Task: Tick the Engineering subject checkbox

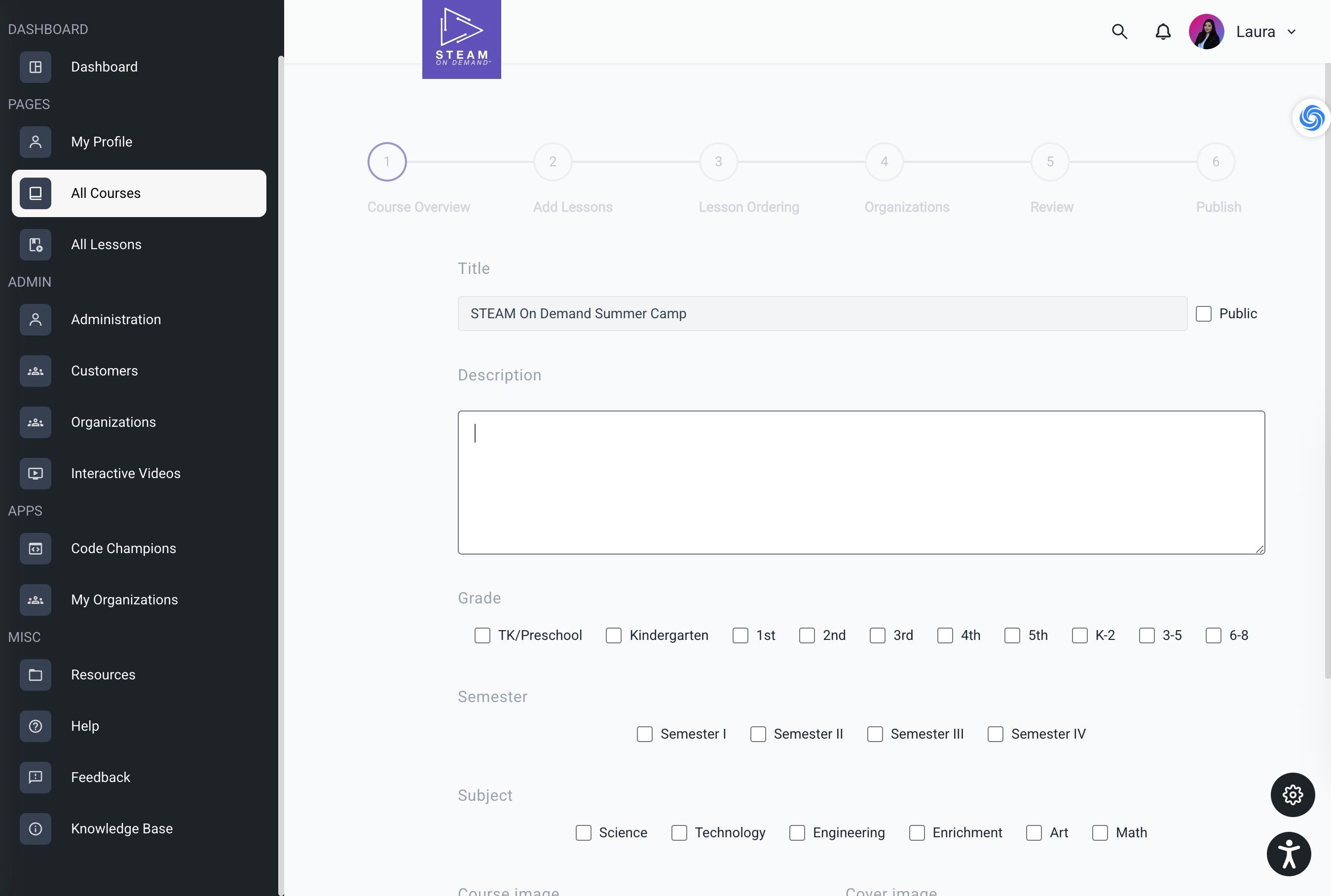Action: point(797,832)
